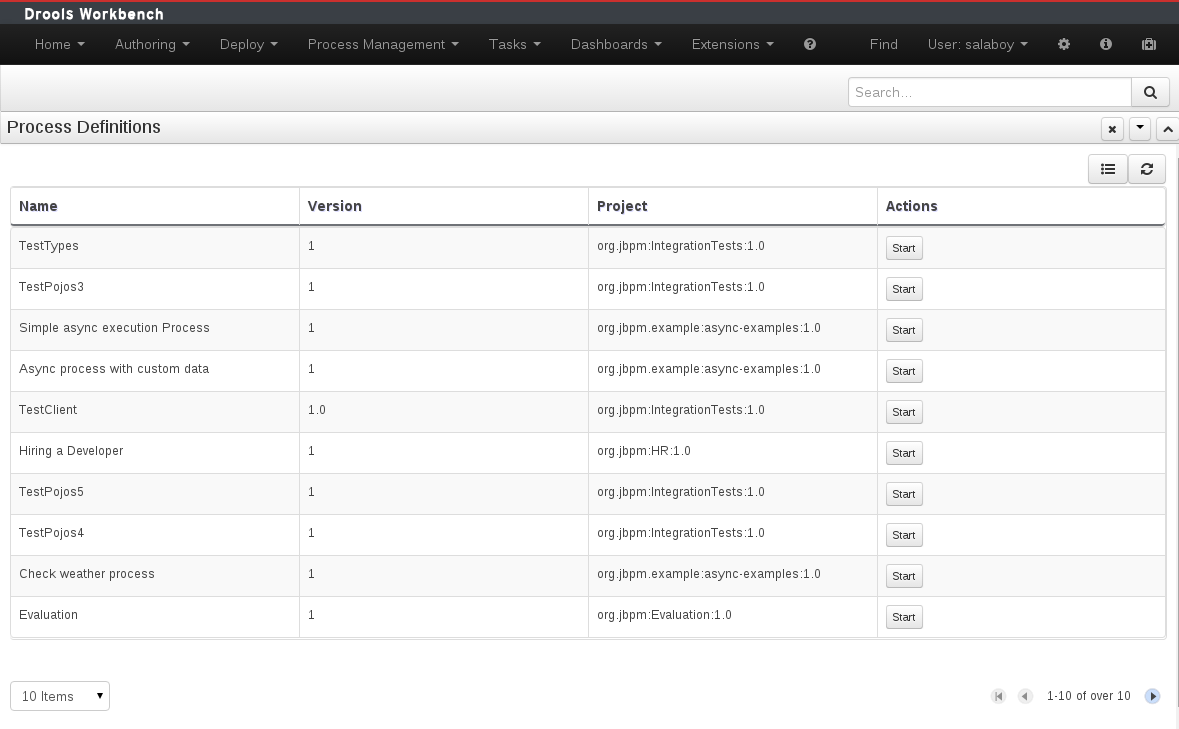
Task: Open the Extensions menu
Action: 732,44
